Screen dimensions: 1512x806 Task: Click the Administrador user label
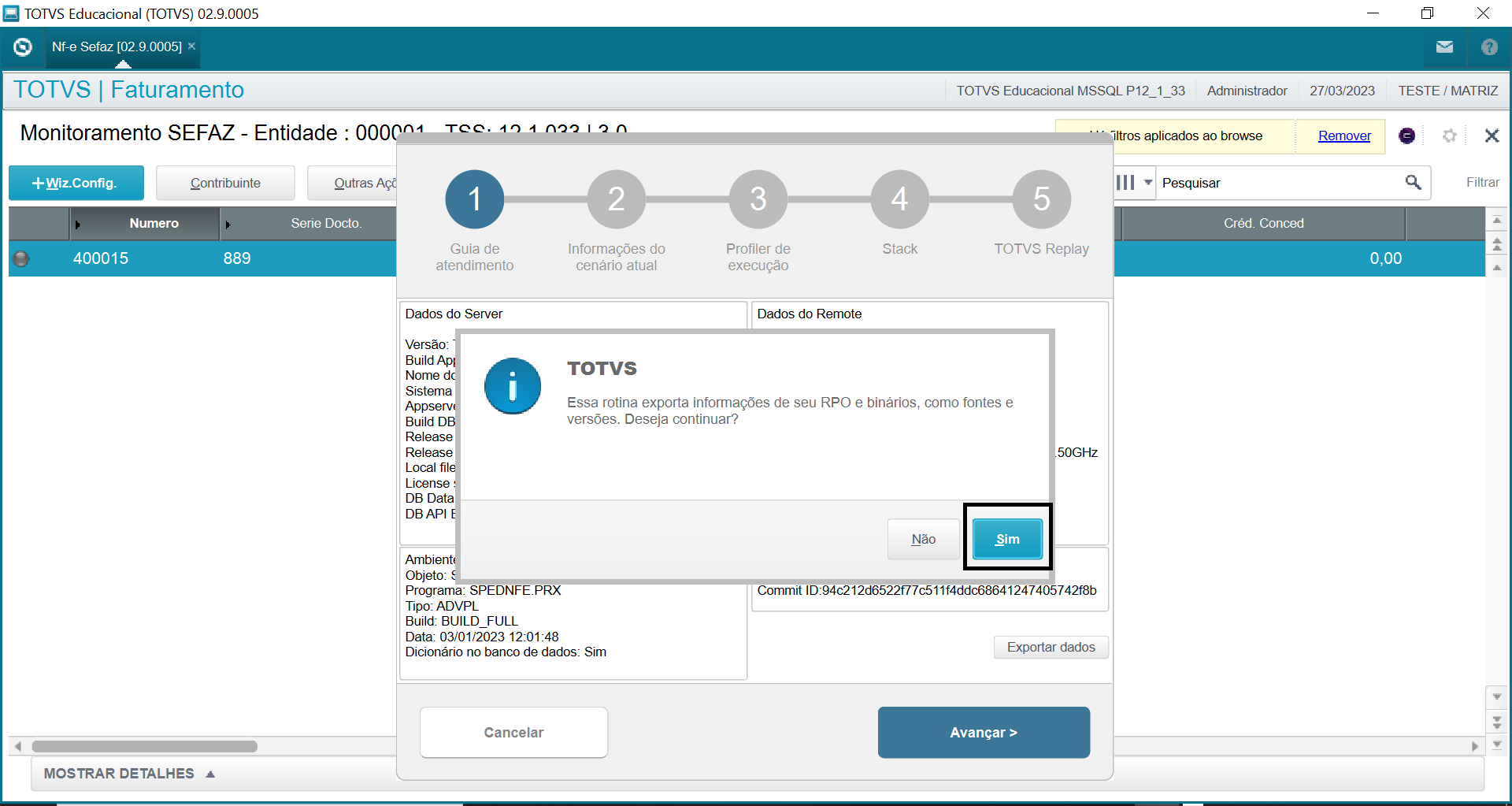pyautogui.click(x=1247, y=91)
